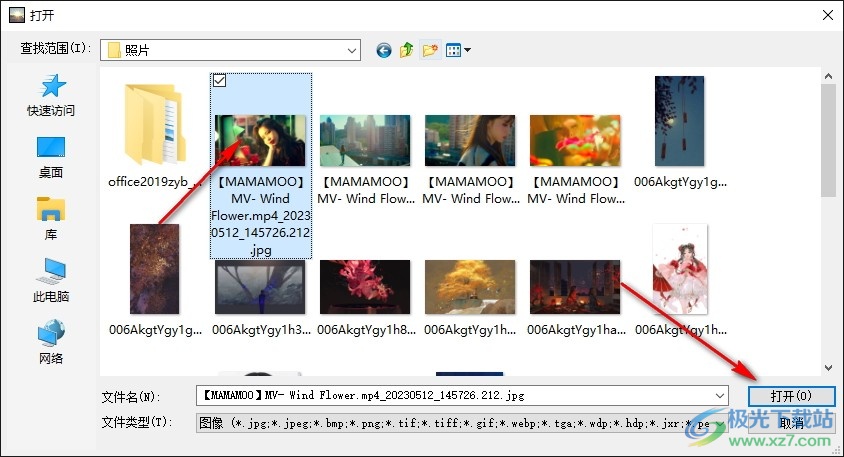The height and width of the screenshot is (457, 844).
Task: Open Quick Access (快速访问) in sidebar
Action: (x=51, y=96)
